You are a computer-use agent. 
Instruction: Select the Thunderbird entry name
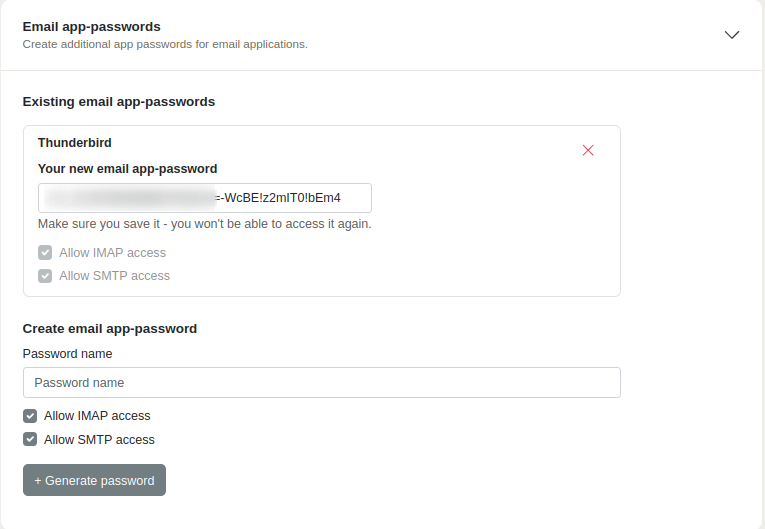(75, 143)
